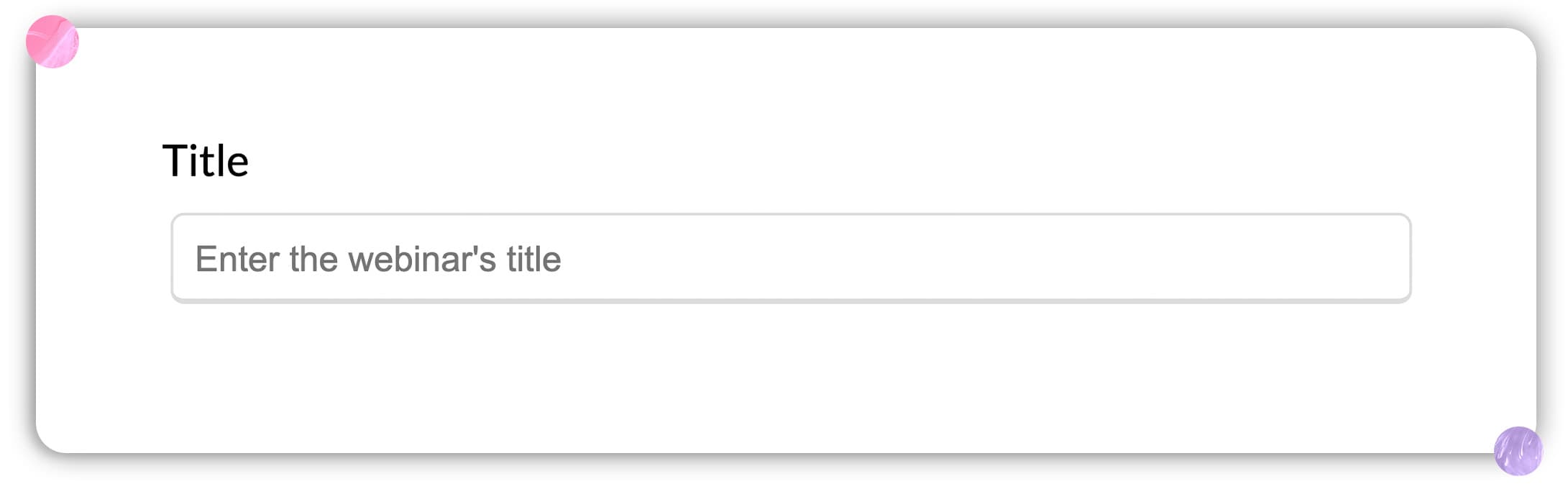
Task: Click the purple circle at the card's bottom corner
Action: pos(1518,451)
